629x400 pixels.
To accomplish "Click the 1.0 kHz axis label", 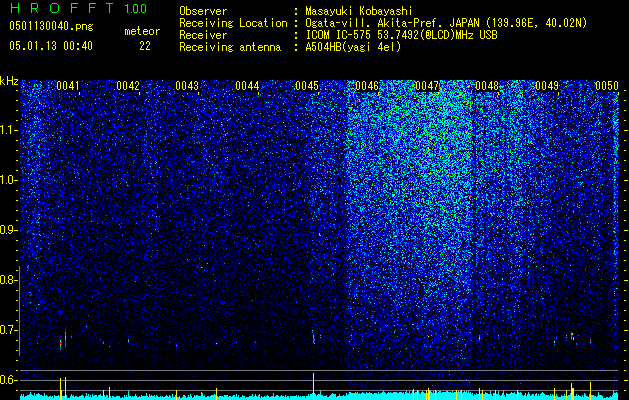I will pos(8,180).
